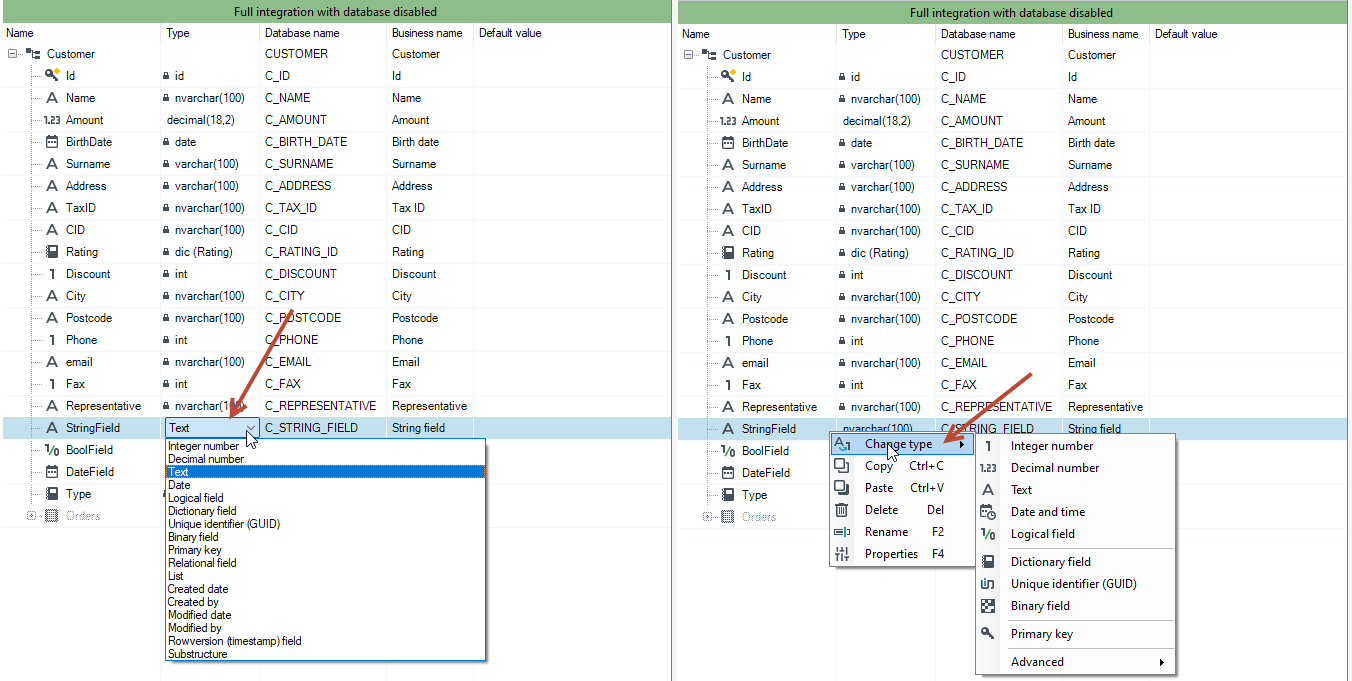Image resolution: width=1352 pixels, height=681 pixels.
Task: Click the logical icon beside BoolField in left panel
Action: point(53,450)
